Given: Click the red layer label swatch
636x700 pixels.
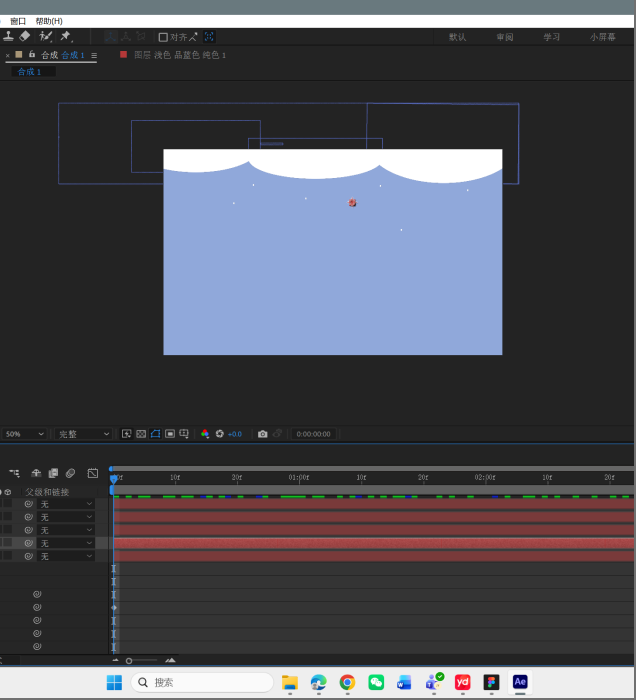Looking at the screenshot, I should (x=124, y=54).
